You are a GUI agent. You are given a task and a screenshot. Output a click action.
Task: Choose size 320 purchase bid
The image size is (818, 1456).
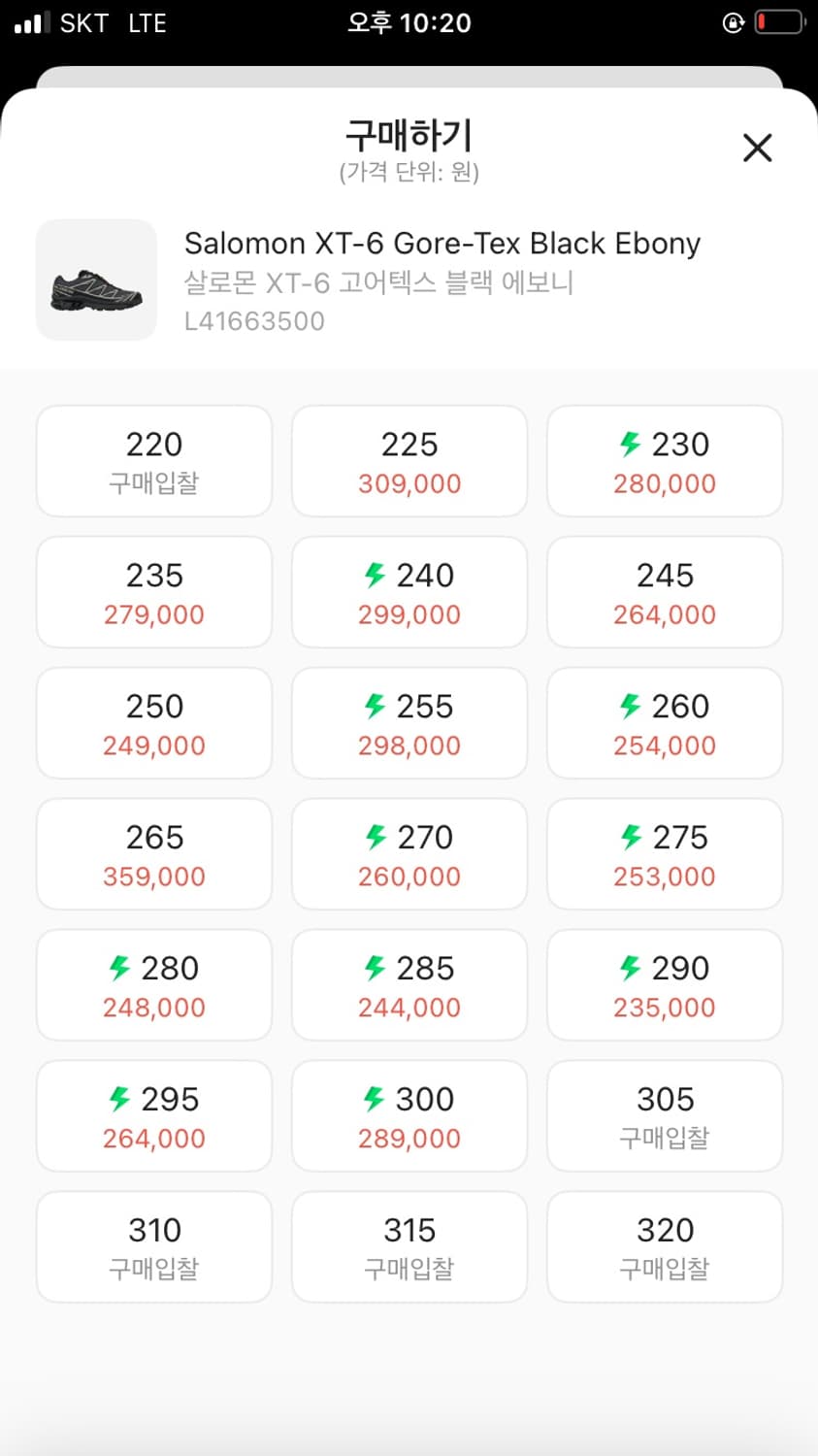(665, 1247)
